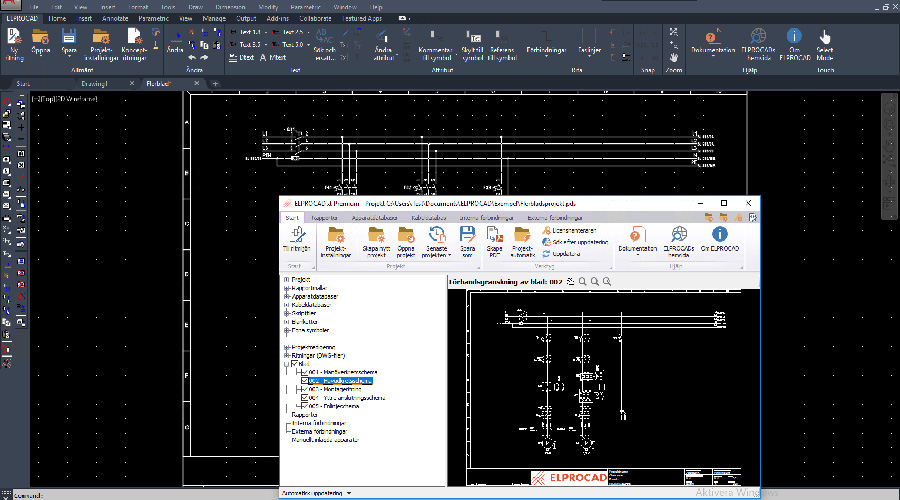Click the Select Mode touch icon
Image resolution: width=900 pixels, height=500 pixels.
tap(825, 37)
